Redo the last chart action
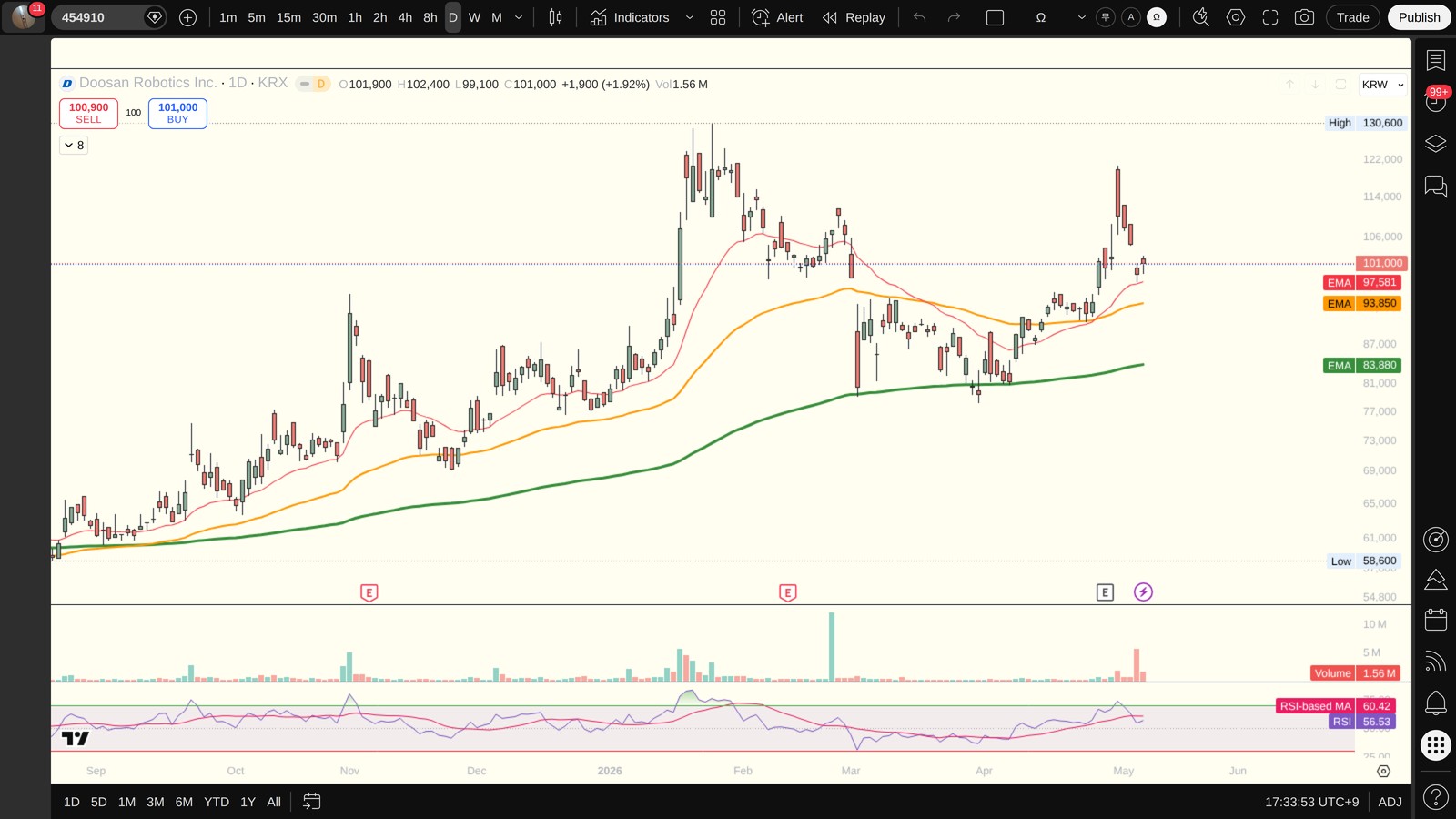The image size is (1456, 819). click(x=954, y=17)
